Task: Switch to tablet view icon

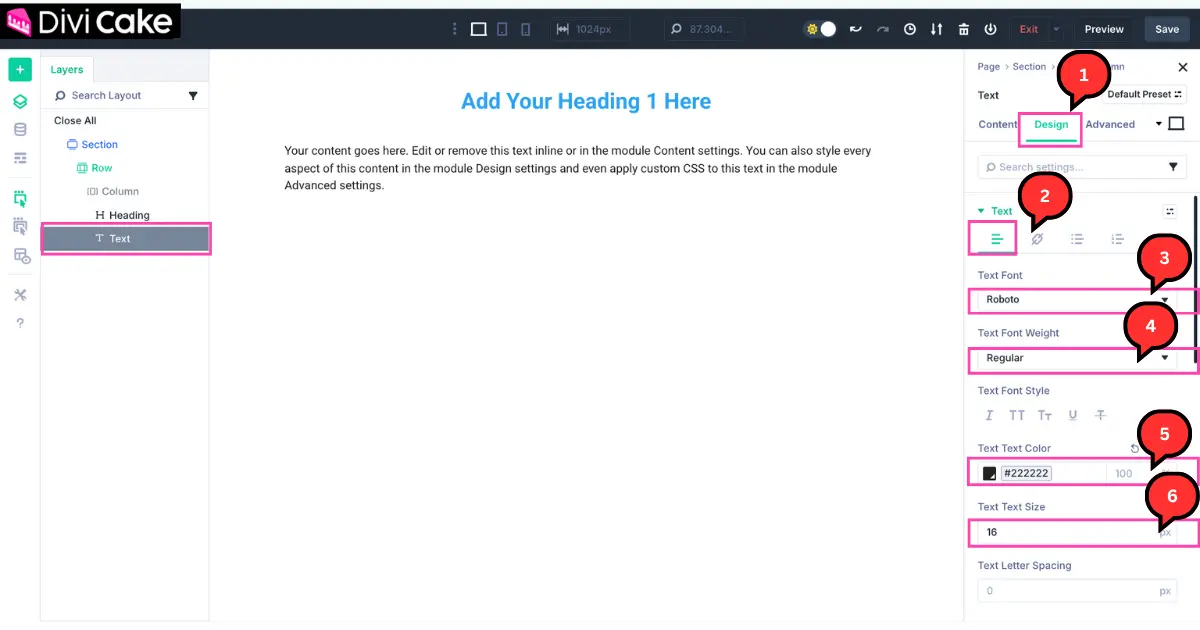Action: pos(503,30)
